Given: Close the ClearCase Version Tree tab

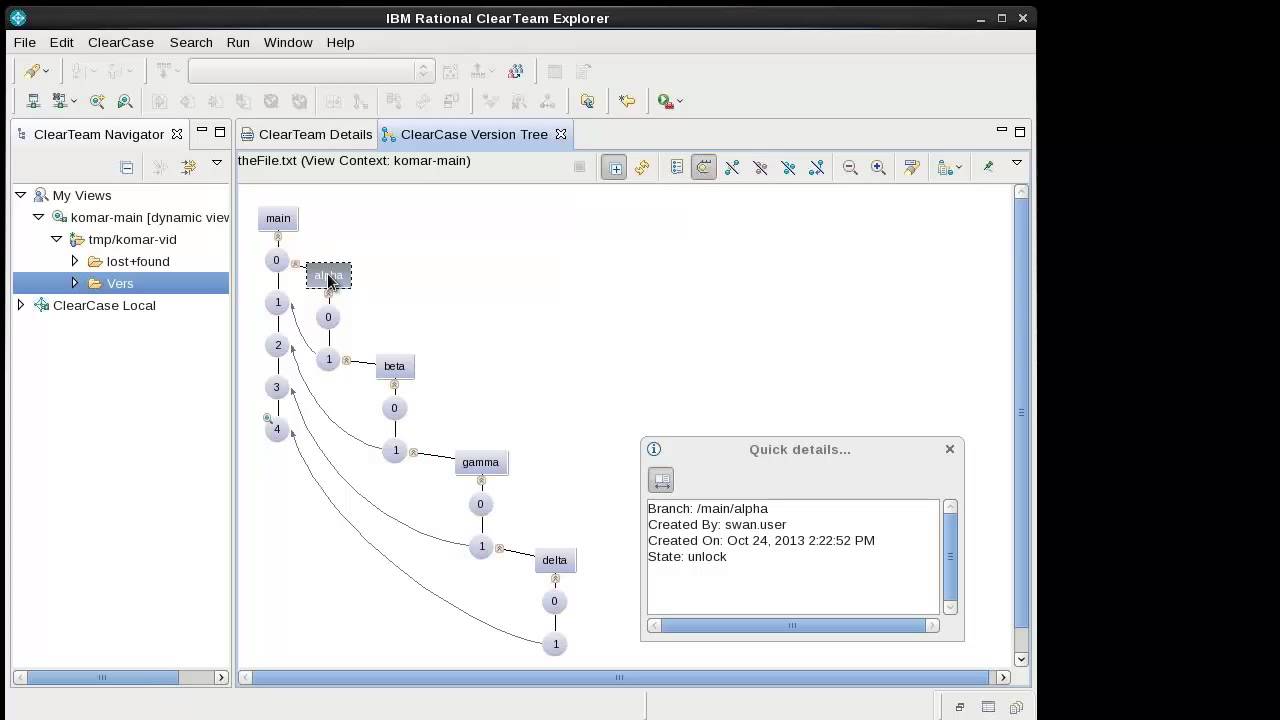Looking at the screenshot, I should (x=561, y=134).
